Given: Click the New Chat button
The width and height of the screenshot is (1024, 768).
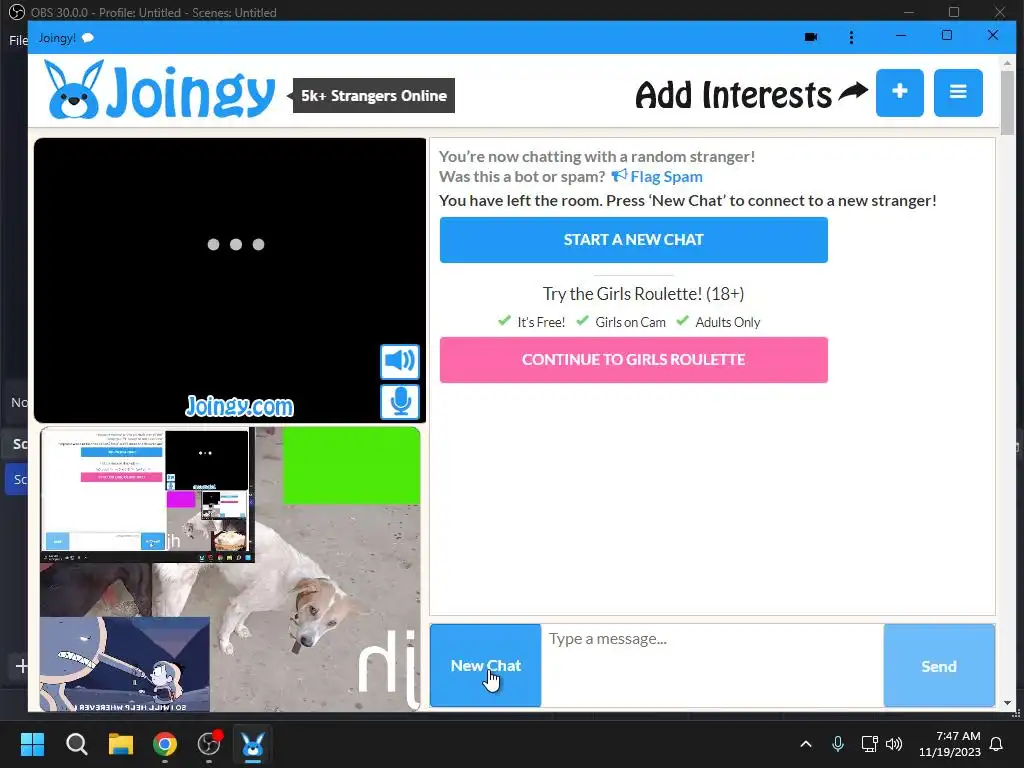Looking at the screenshot, I should tap(485, 665).
